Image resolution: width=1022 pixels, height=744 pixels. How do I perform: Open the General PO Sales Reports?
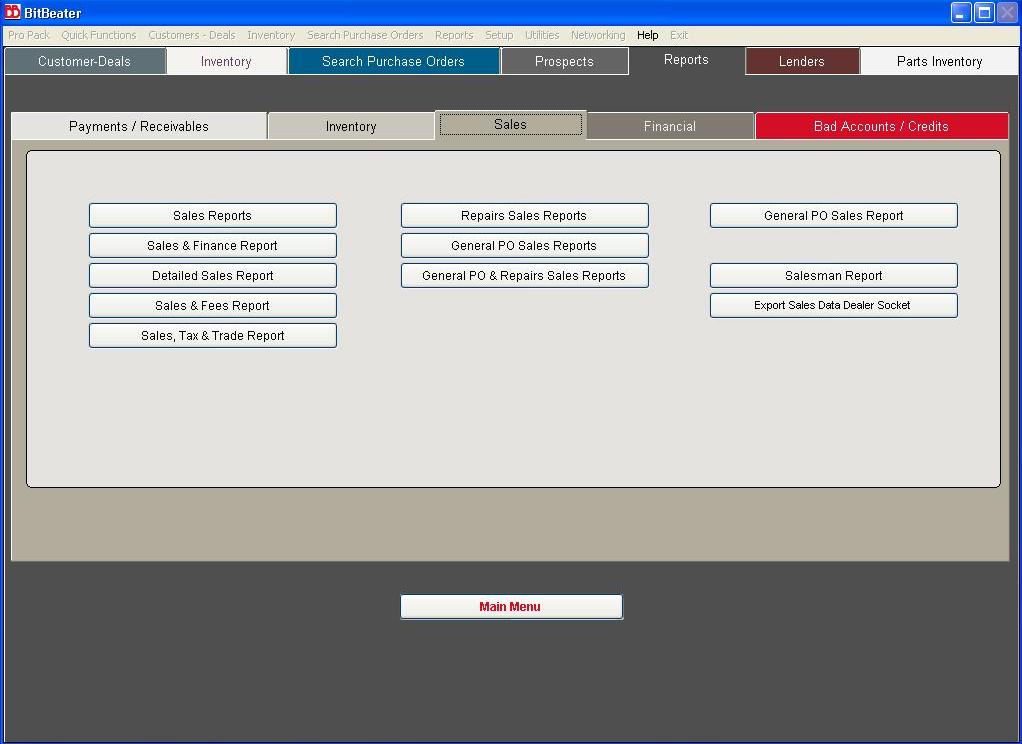(x=524, y=245)
